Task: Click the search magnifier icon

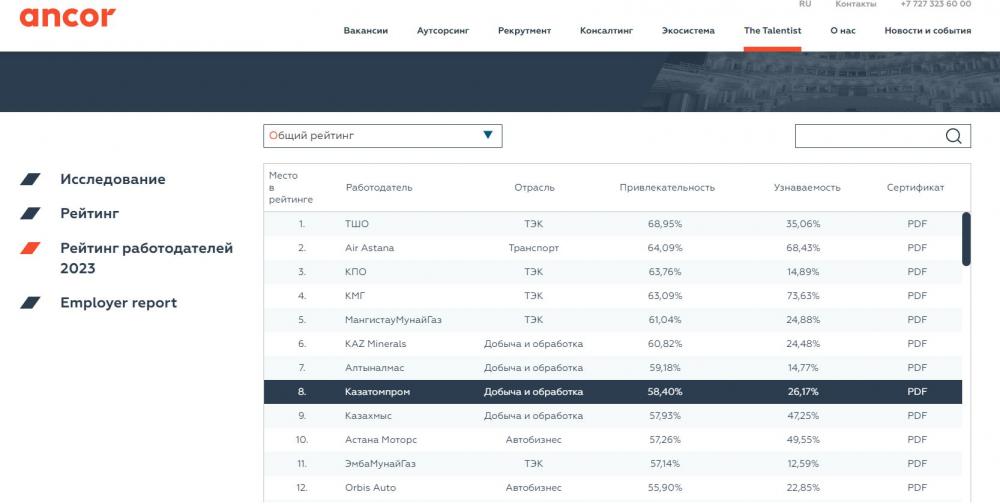Action: pyautogui.click(x=953, y=137)
